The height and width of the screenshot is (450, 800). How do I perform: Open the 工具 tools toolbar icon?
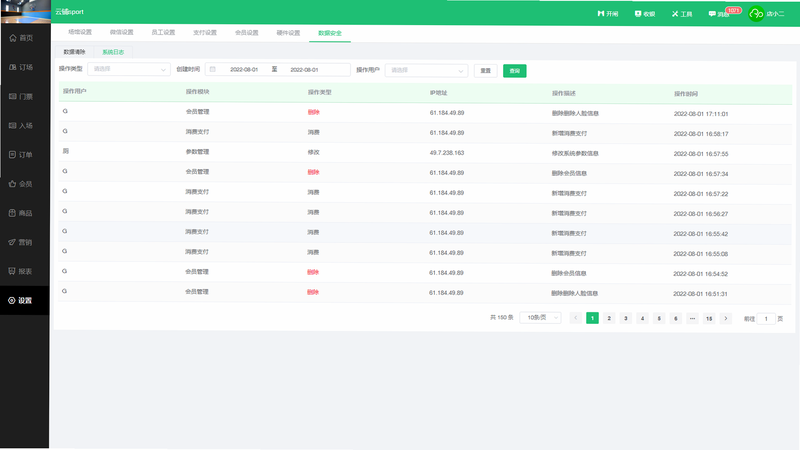click(682, 14)
